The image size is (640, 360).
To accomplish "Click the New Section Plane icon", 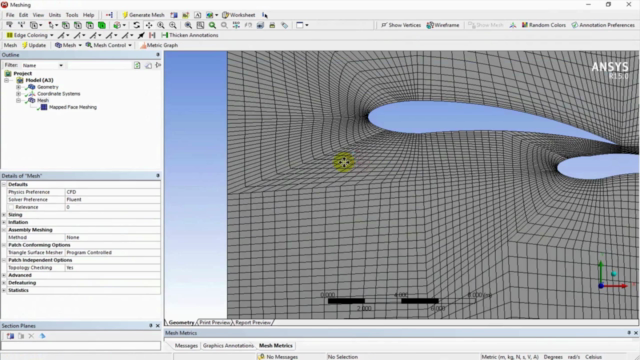I will 10,336.
